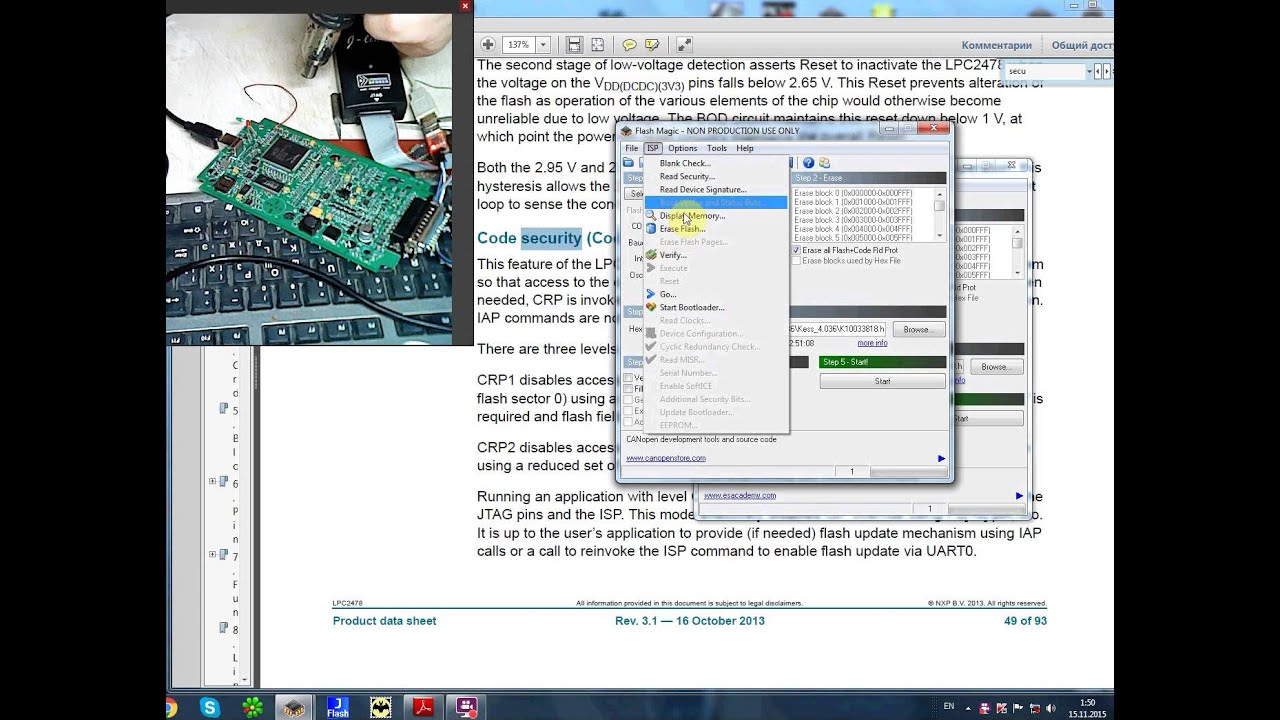Viewport: 1280px width, 720px height.
Task: Choose Erase Flash from ISP menu
Action: click(716, 228)
